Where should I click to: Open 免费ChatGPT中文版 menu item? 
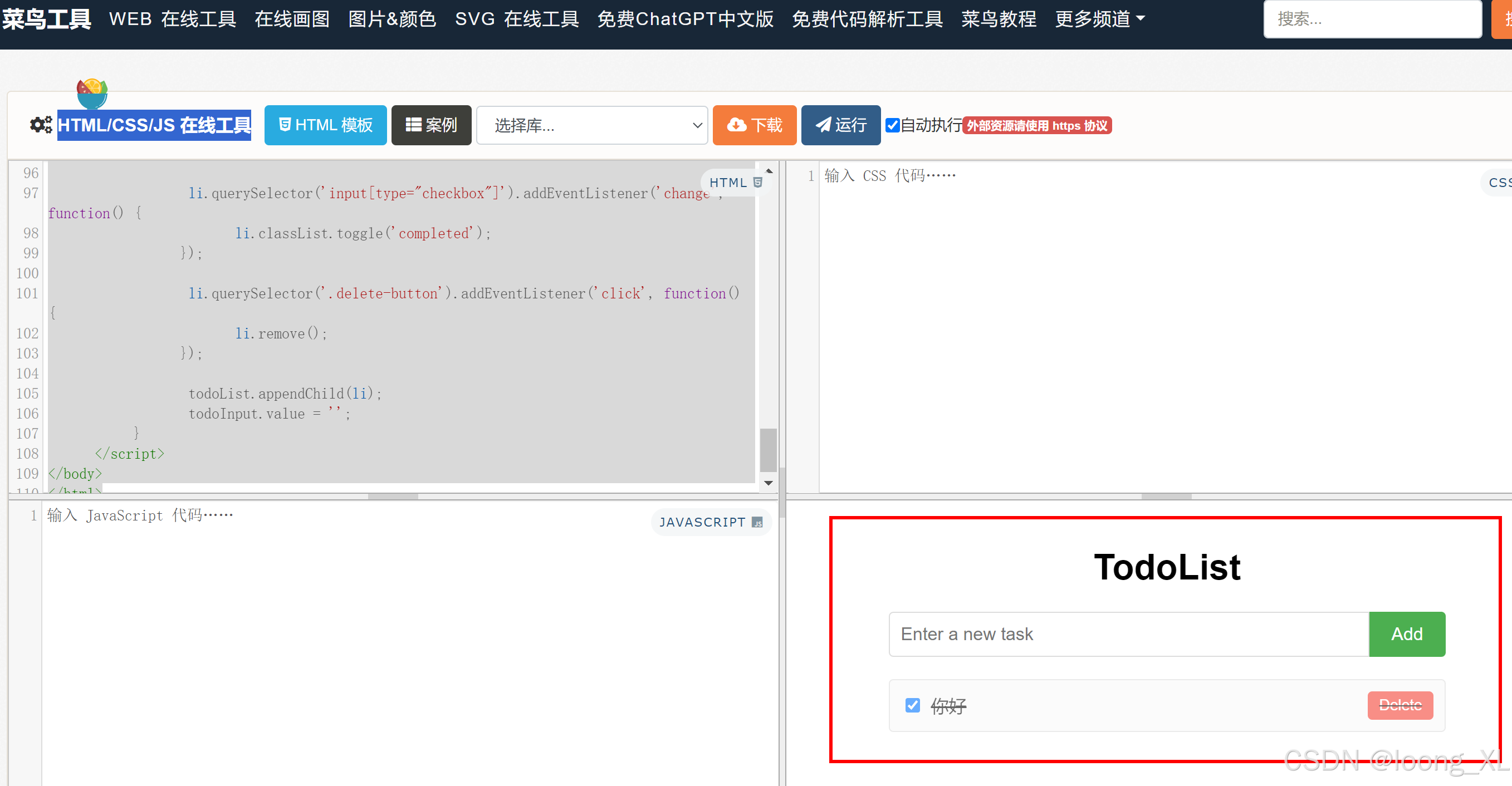tap(685, 19)
